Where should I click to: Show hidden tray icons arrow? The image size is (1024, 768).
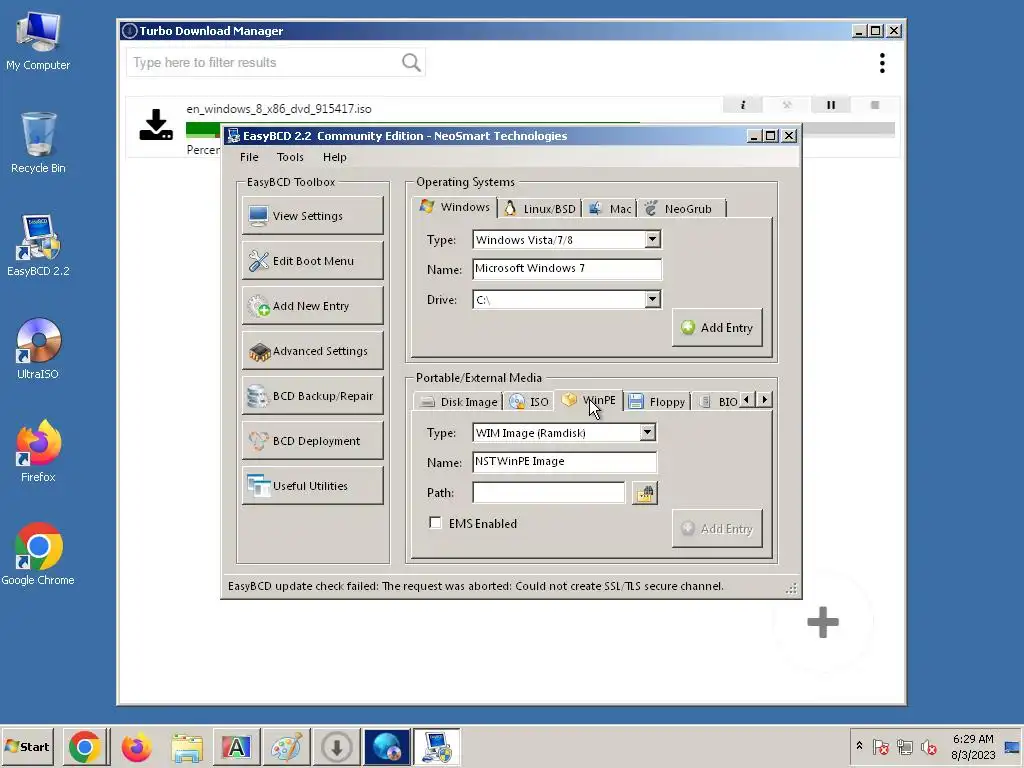859,746
